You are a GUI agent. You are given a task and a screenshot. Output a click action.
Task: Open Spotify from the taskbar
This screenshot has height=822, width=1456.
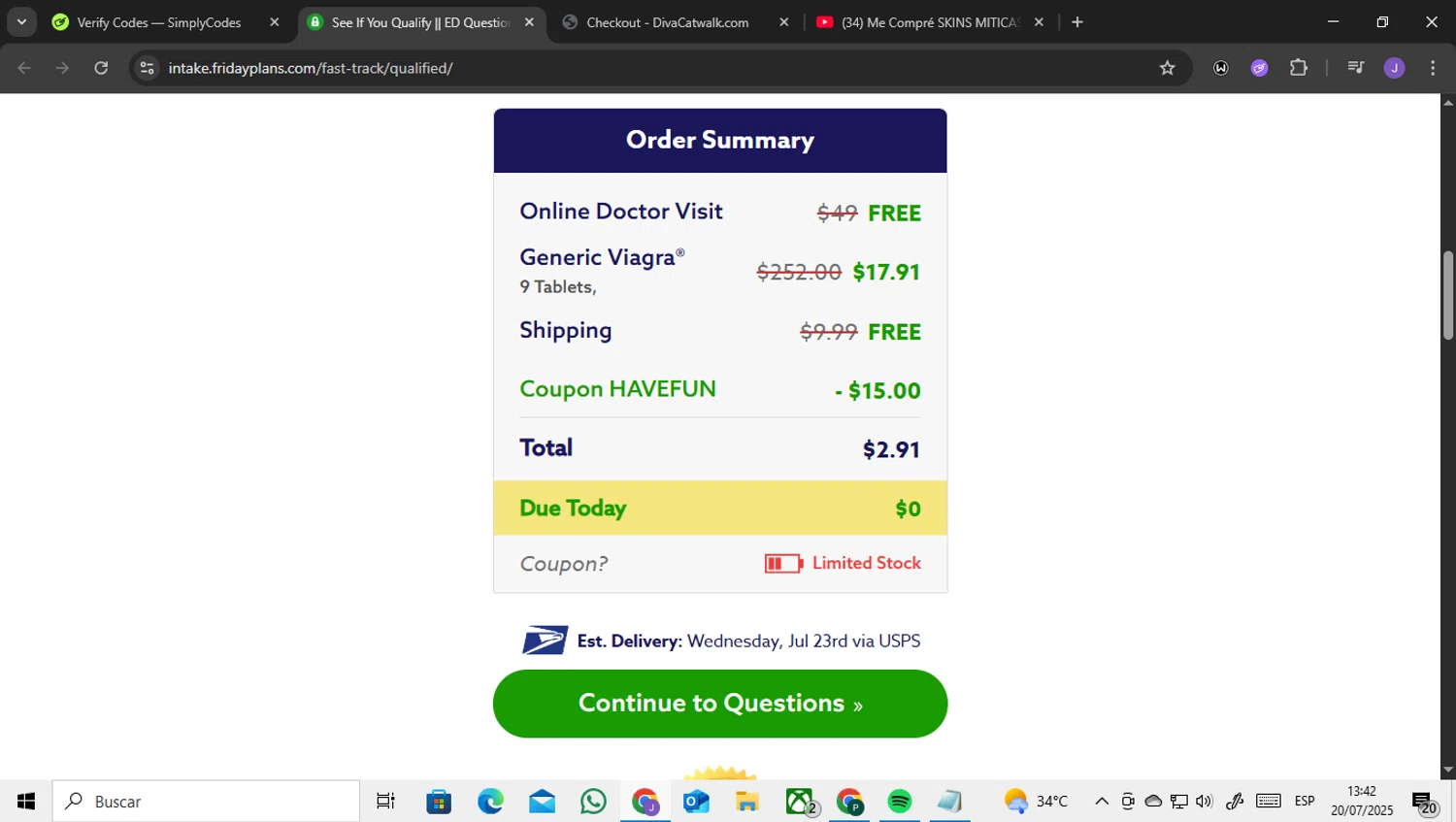(x=900, y=801)
